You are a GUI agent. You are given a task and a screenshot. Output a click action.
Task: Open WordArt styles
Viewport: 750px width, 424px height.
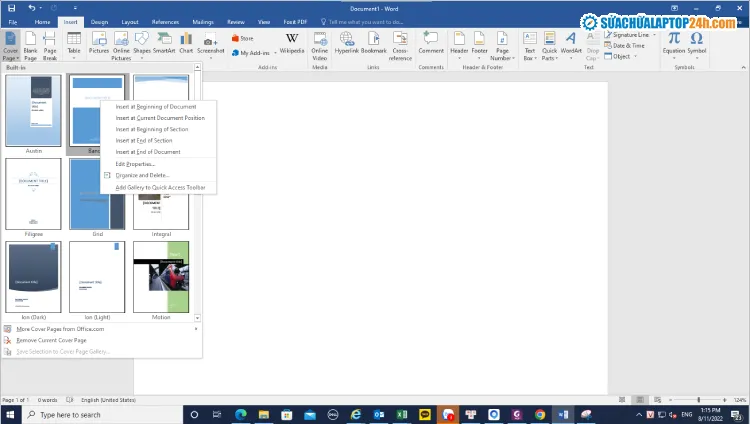[x=571, y=45]
